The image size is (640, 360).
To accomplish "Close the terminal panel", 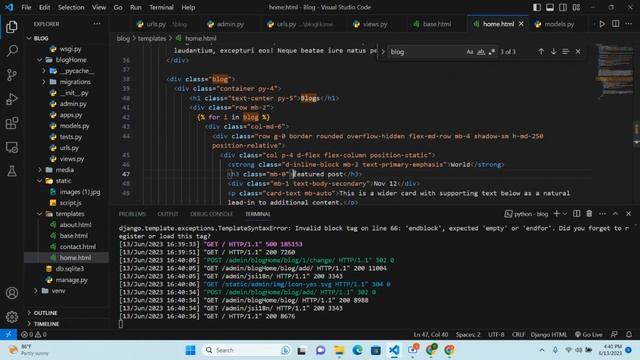I will [x=629, y=213].
